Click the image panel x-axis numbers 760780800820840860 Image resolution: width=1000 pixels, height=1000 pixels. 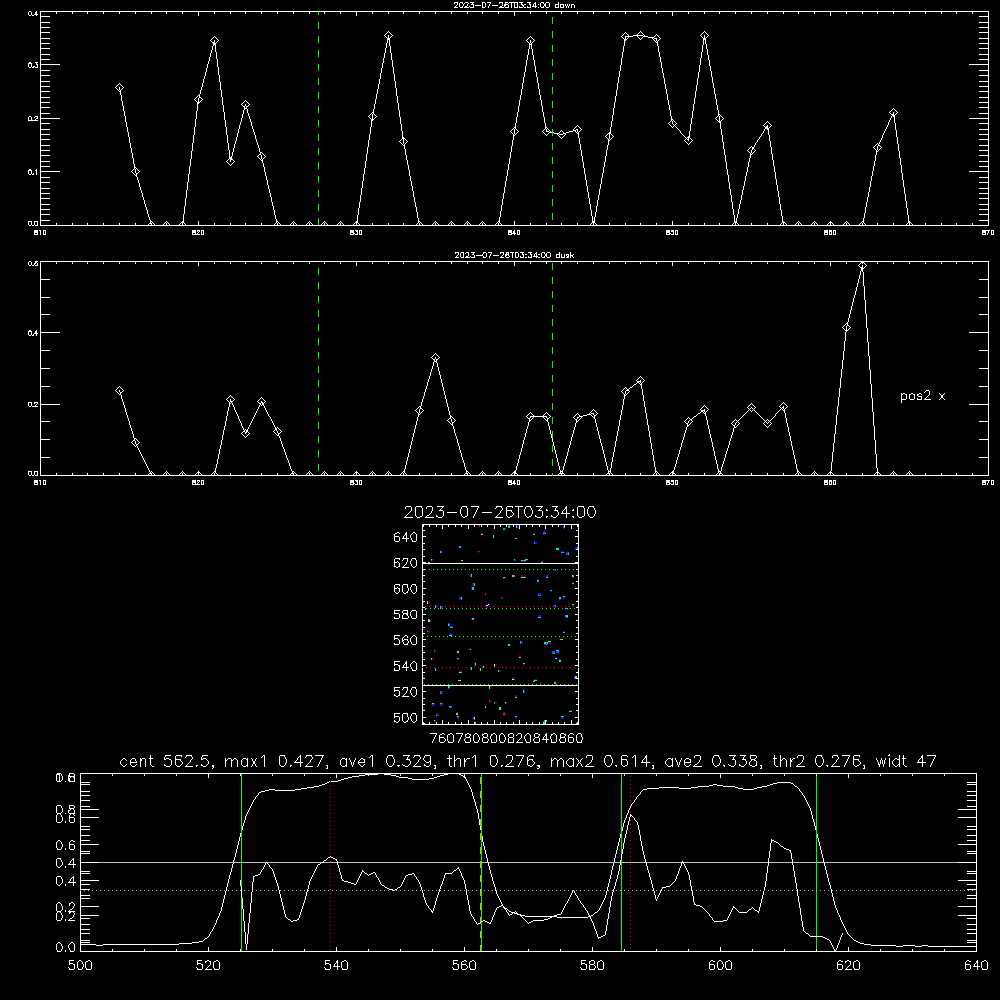tap(506, 738)
